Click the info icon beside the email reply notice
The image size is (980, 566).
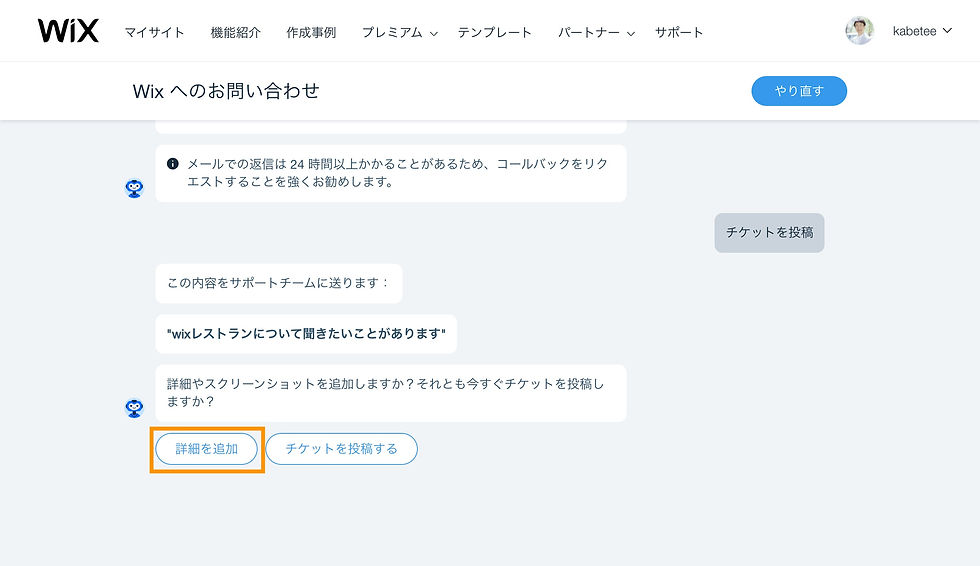pyautogui.click(x=172, y=164)
